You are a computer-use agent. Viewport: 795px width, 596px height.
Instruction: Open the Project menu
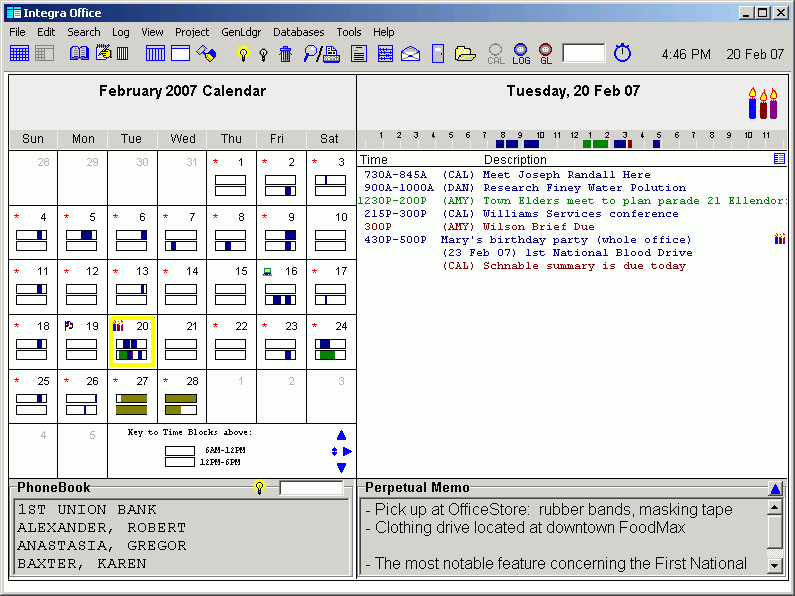[192, 32]
